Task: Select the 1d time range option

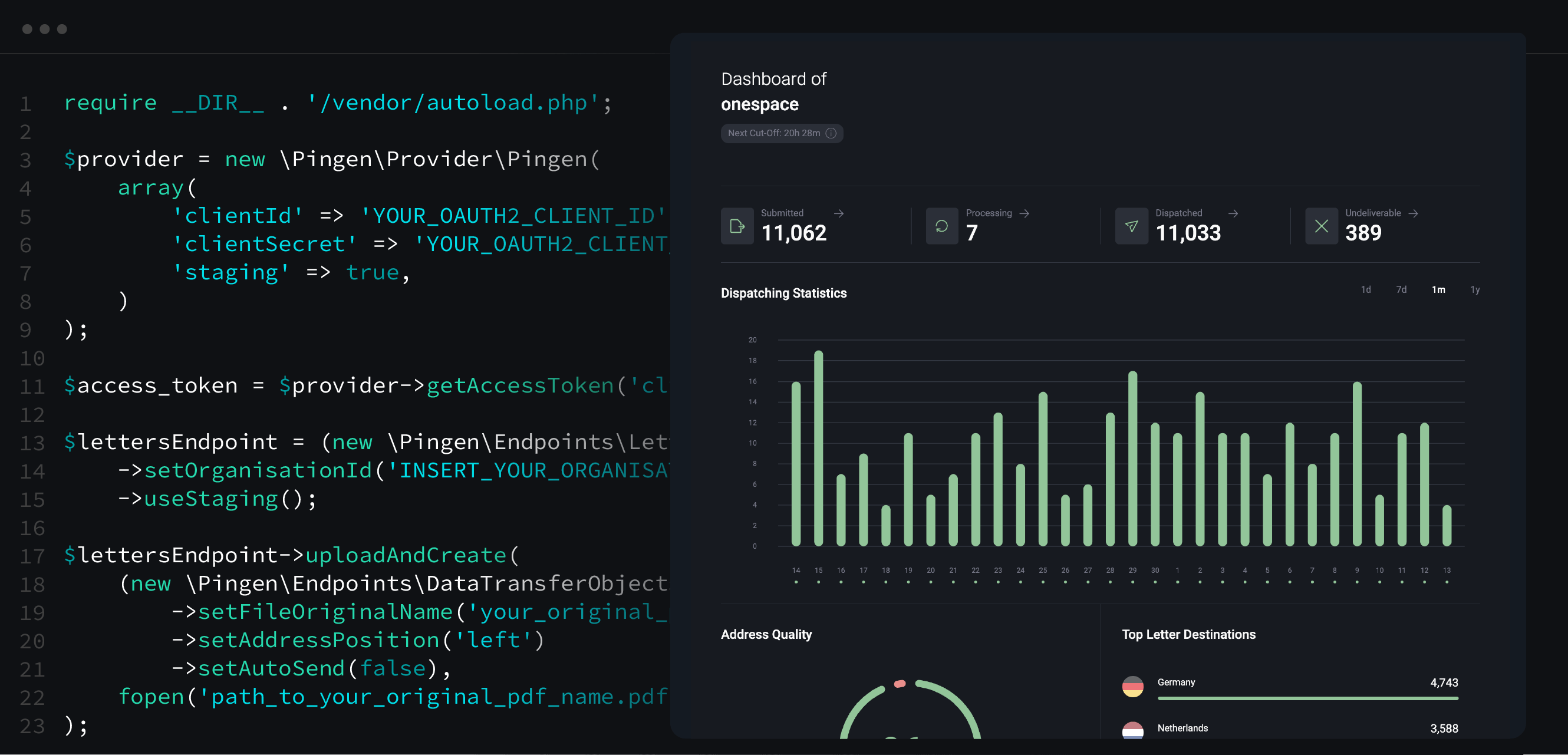Action: (1366, 289)
